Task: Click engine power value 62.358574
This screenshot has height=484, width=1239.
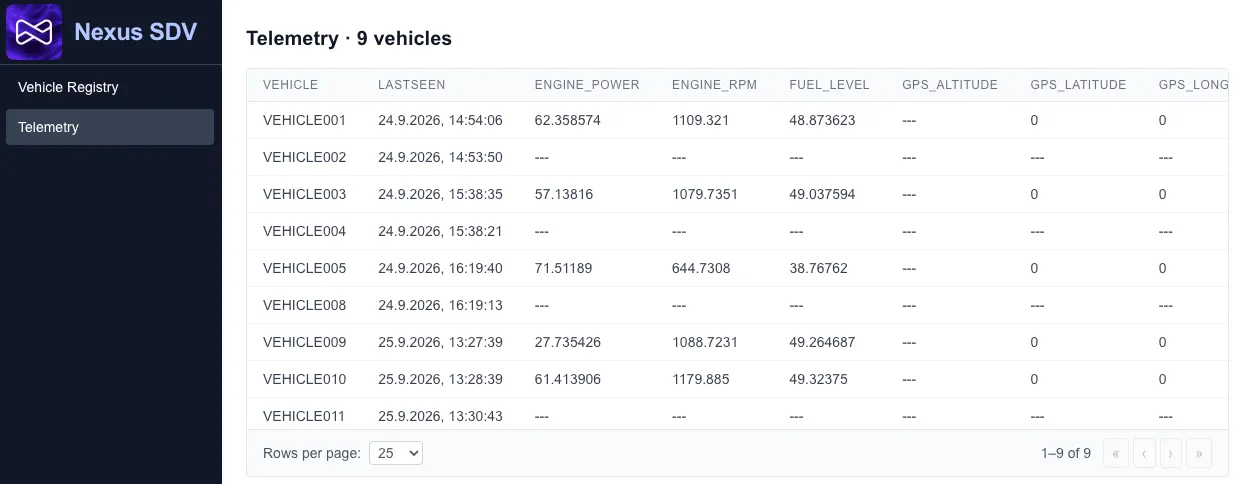Action: (568, 120)
